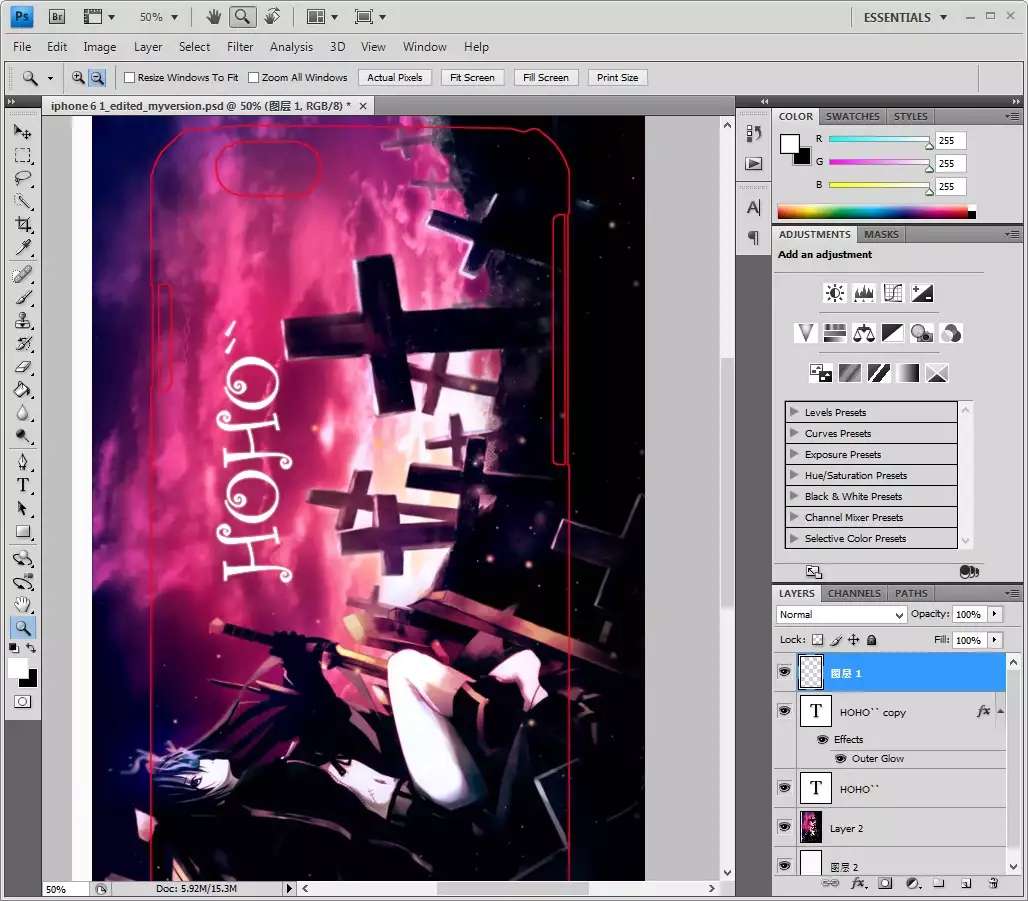Click the Fill percentage field

pyautogui.click(x=968, y=640)
